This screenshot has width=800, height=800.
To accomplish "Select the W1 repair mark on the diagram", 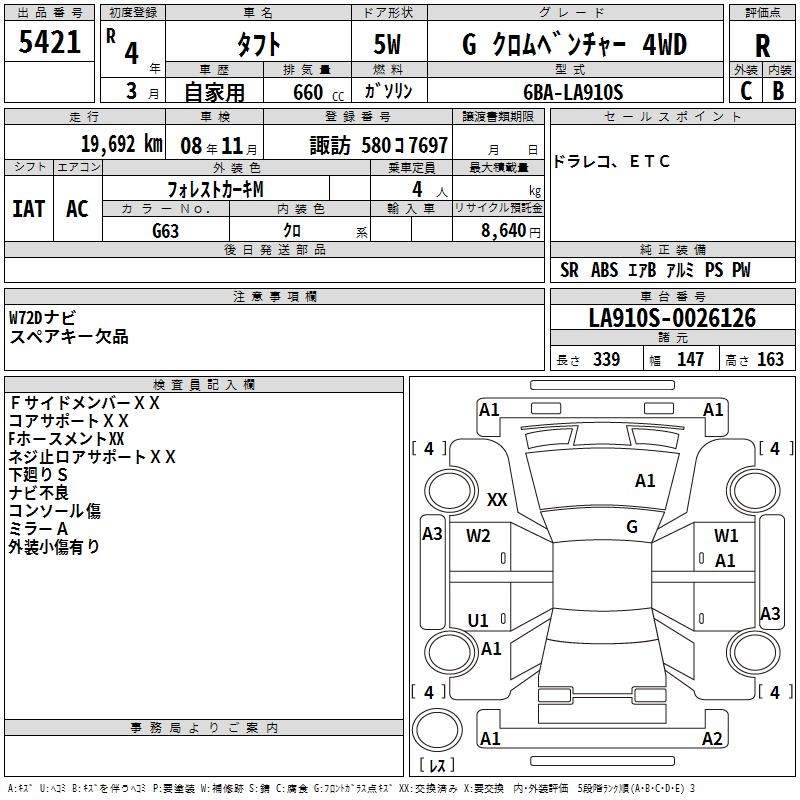I will tap(726, 536).
